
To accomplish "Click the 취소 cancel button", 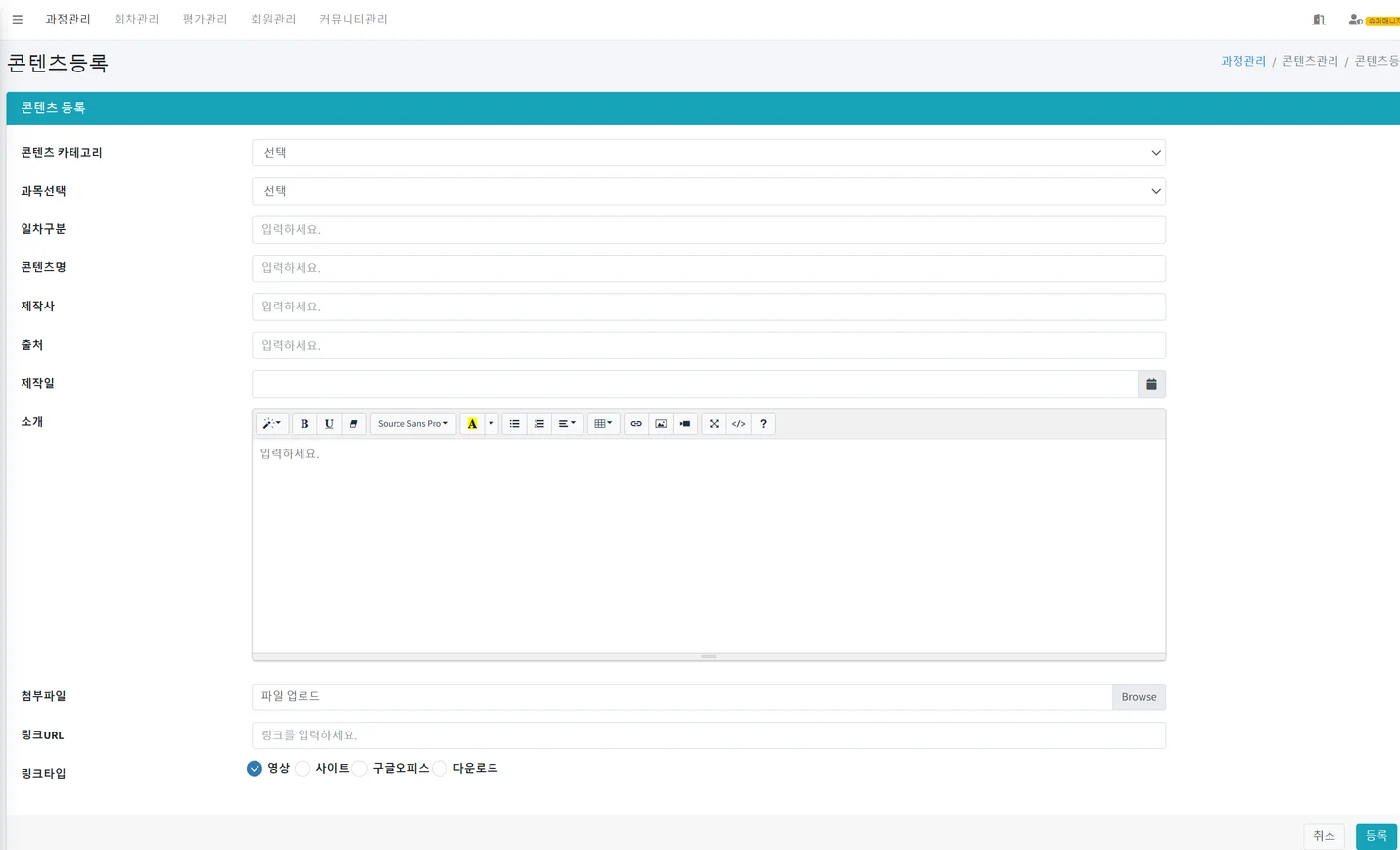I will [x=1324, y=836].
